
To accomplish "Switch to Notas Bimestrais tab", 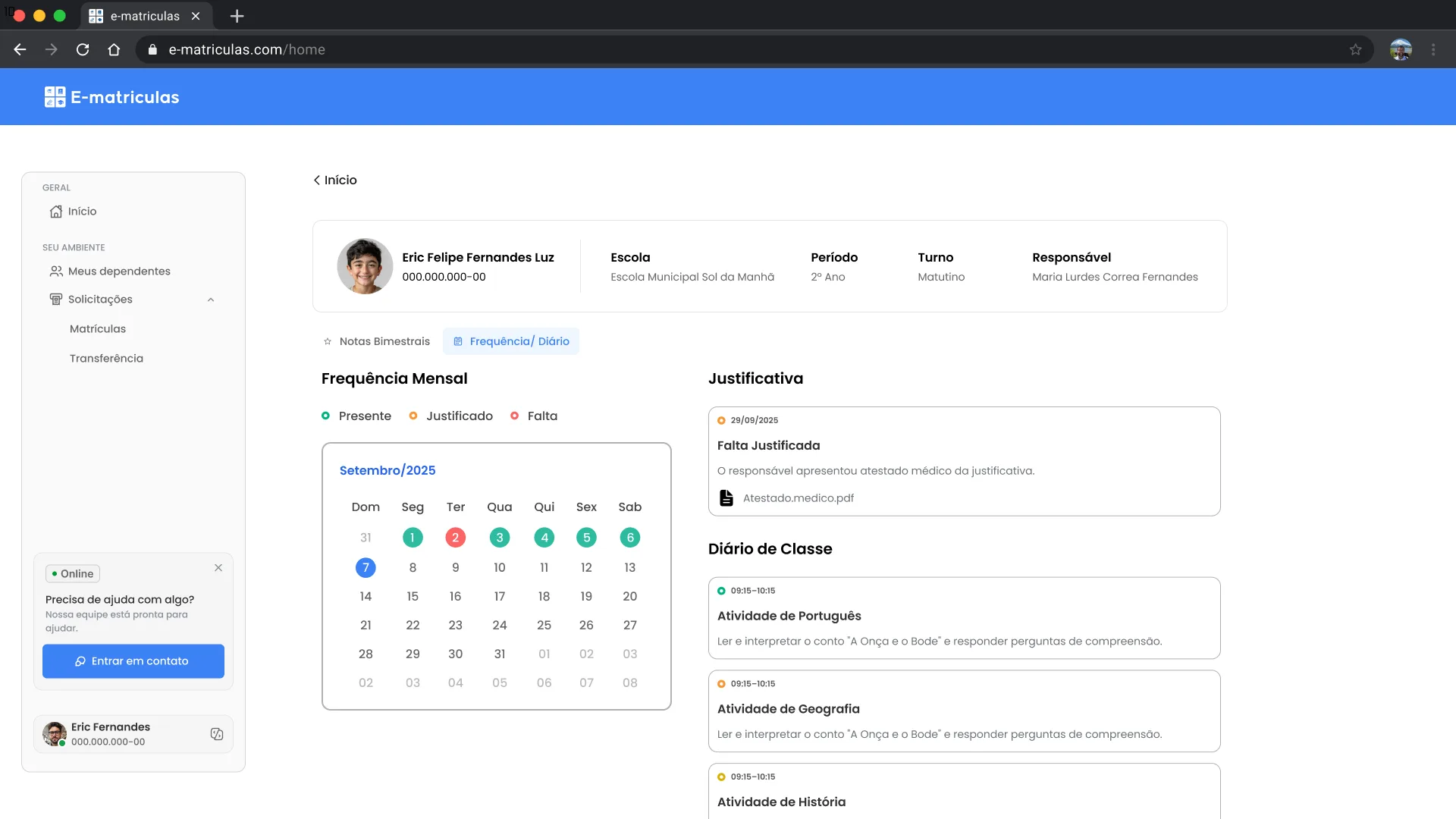I will (377, 341).
